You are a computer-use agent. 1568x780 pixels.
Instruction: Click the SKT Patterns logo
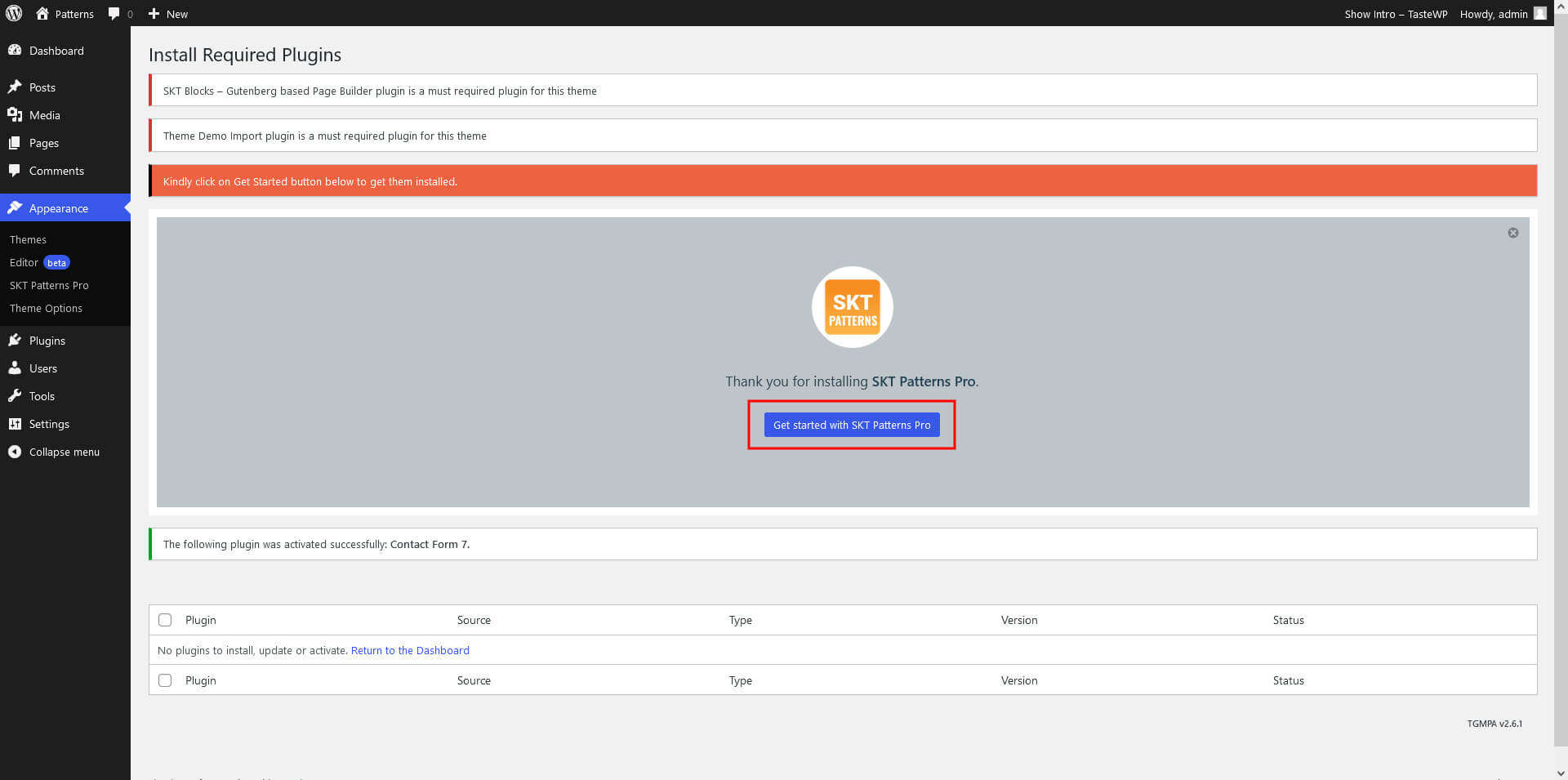click(852, 307)
